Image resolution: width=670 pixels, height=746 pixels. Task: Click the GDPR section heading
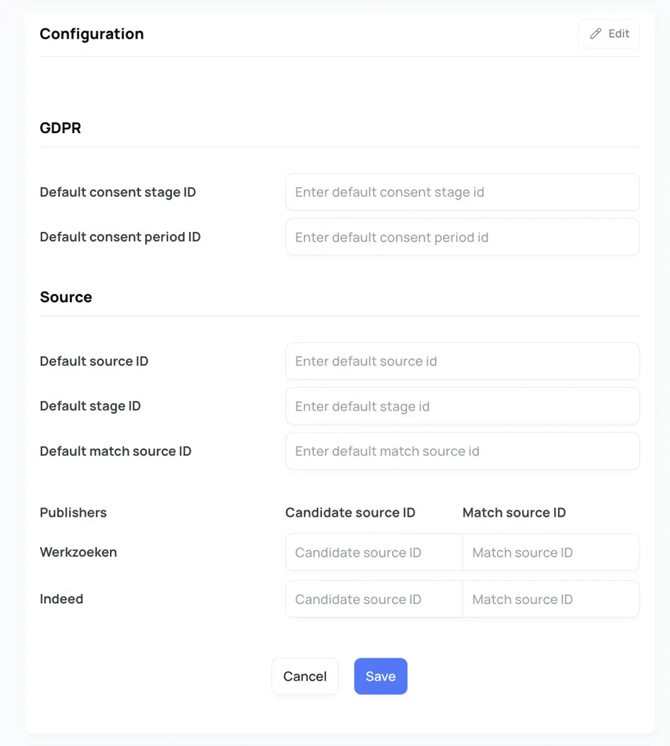60,128
